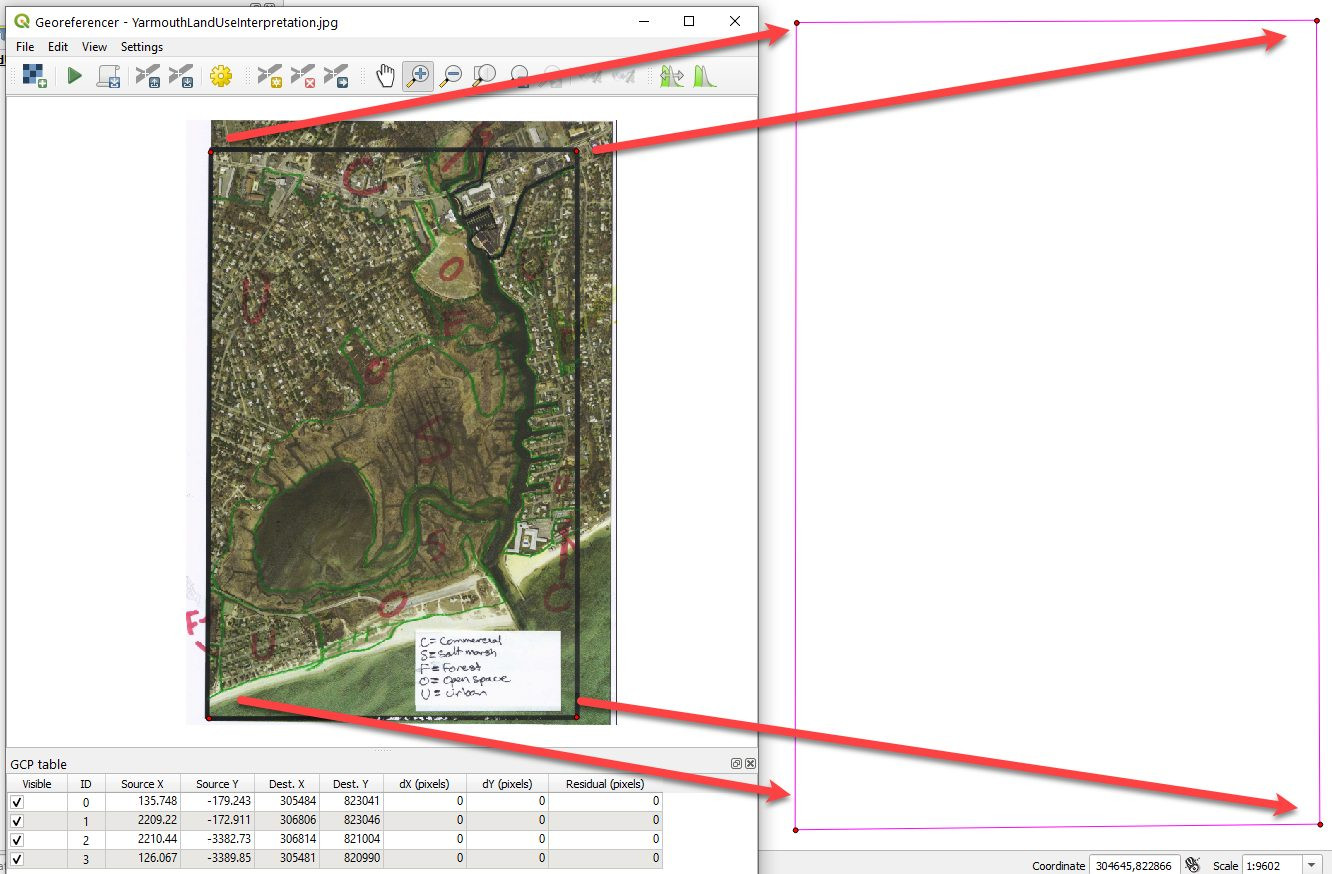Click Generate GDAL Script icon
The width and height of the screenshot is (1332, 874).
coord(108,76)
